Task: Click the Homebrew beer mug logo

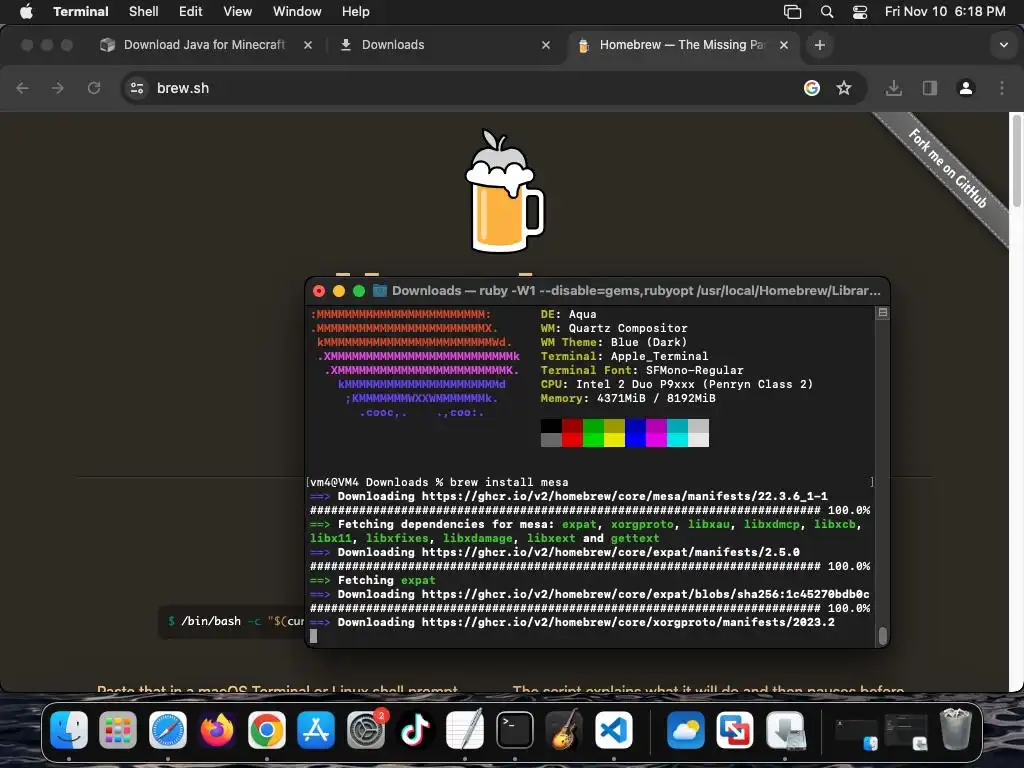Action: [x=504, y=191]
